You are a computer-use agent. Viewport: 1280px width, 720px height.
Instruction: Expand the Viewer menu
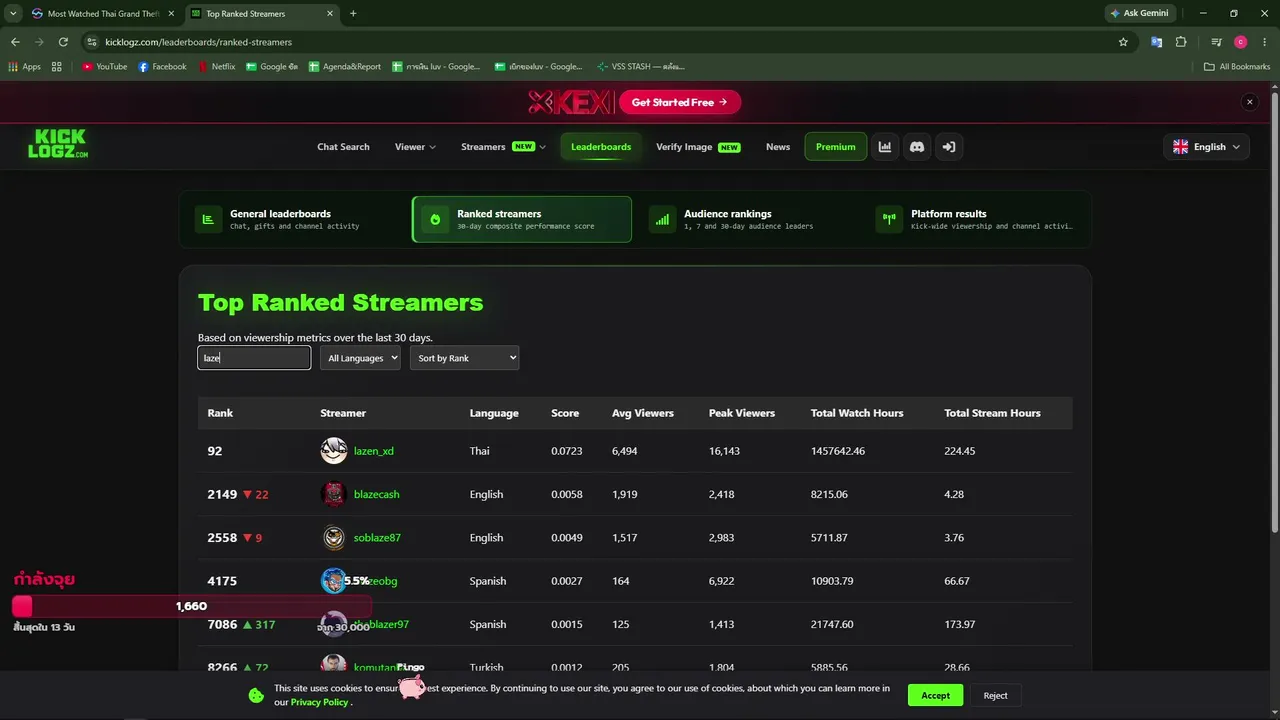[x=415, y=147]
